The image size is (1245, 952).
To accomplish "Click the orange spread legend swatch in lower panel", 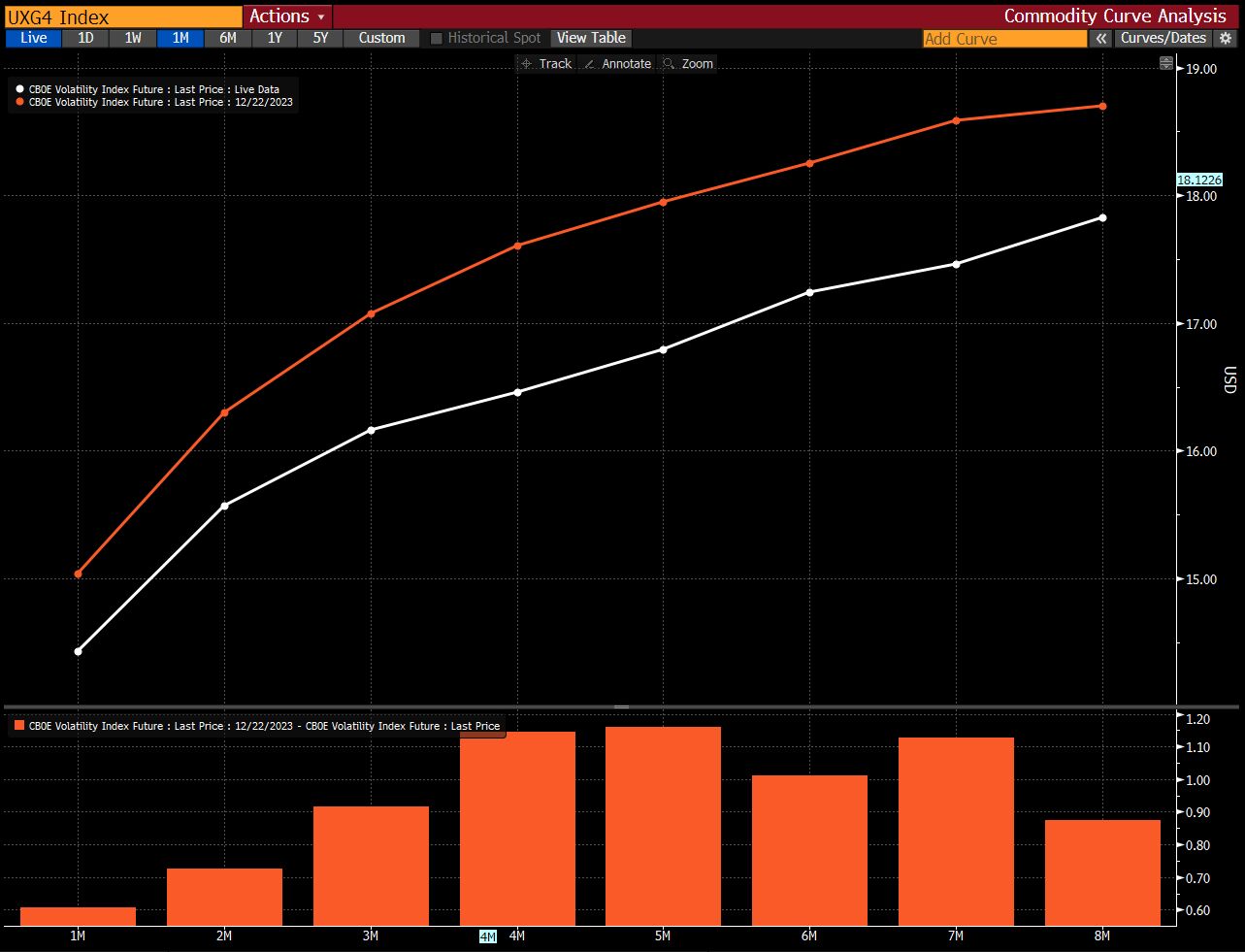I will [x=19, y=726].
